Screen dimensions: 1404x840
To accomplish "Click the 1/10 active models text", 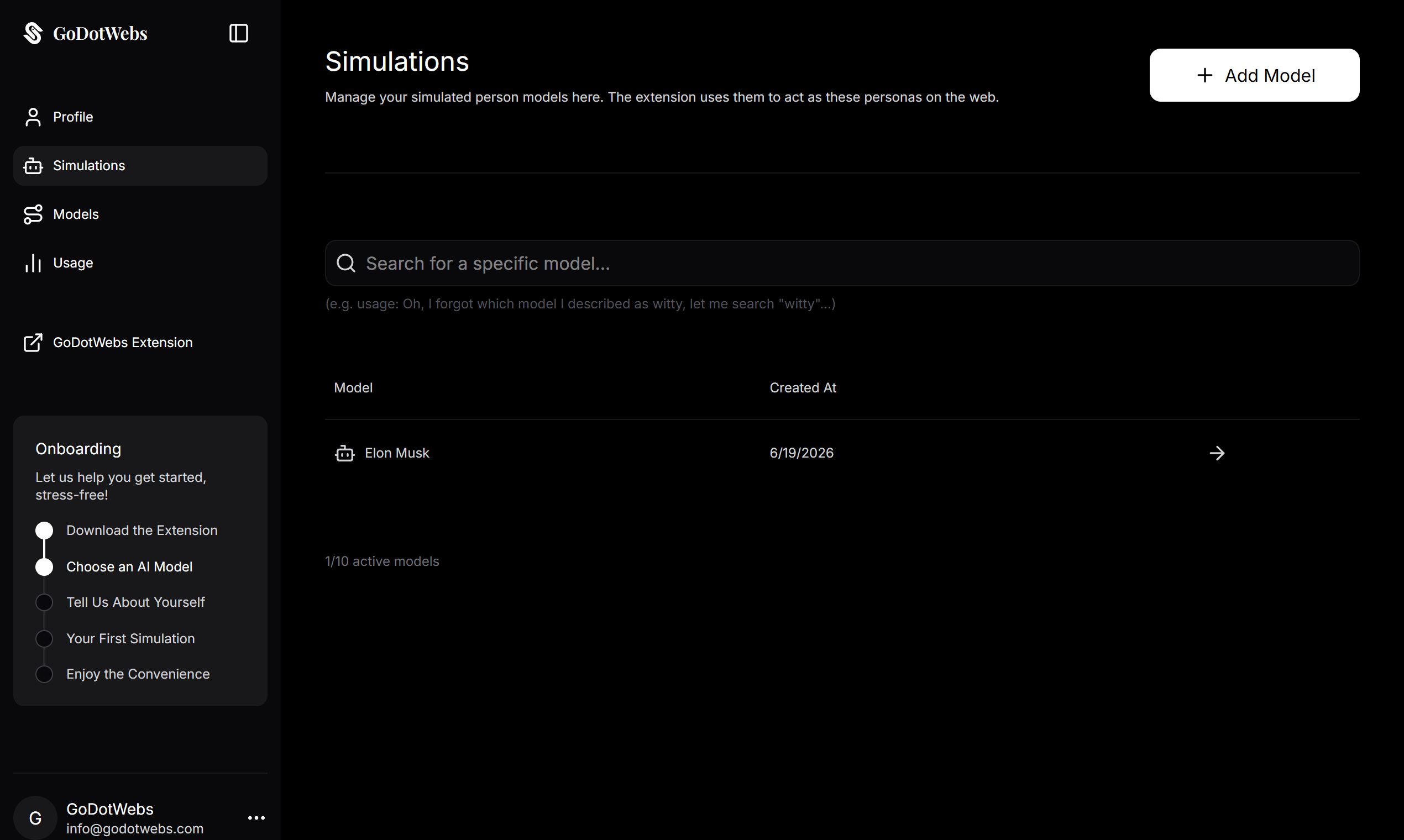I will click(381, 561).
